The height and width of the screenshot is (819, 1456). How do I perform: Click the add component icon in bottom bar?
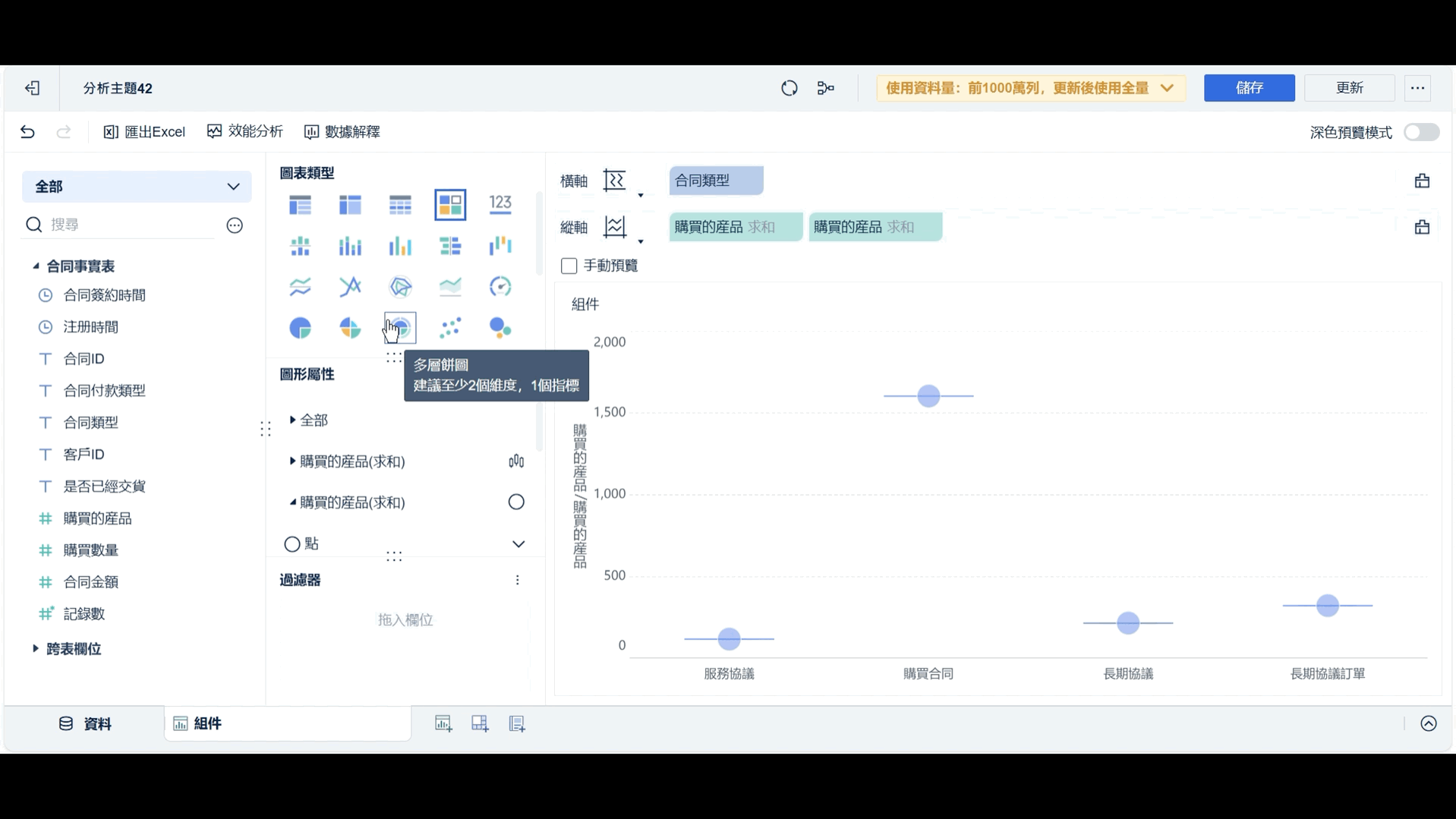pos(443,723)
